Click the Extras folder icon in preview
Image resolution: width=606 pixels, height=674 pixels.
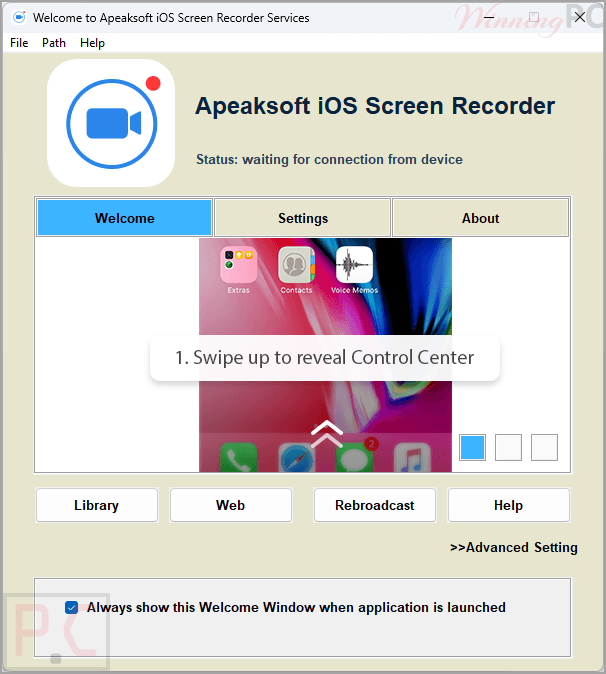click(239, 264)
